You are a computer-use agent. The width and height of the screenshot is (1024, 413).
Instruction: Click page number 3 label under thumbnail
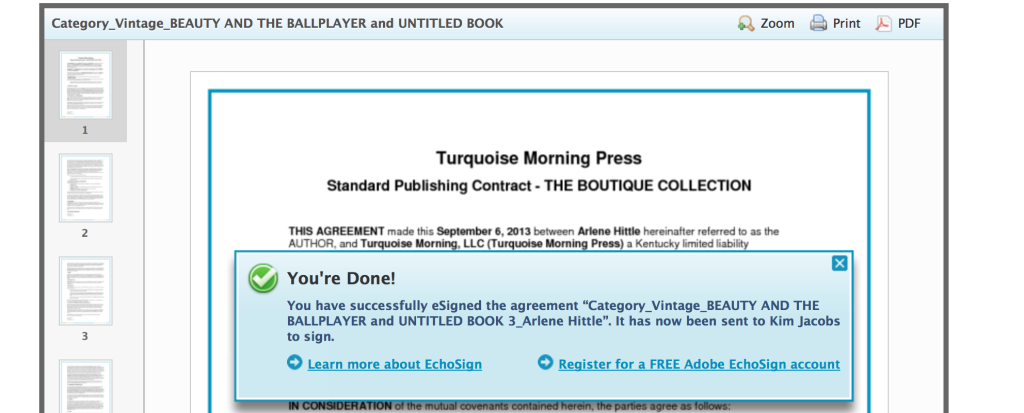(x=85, y=337)
